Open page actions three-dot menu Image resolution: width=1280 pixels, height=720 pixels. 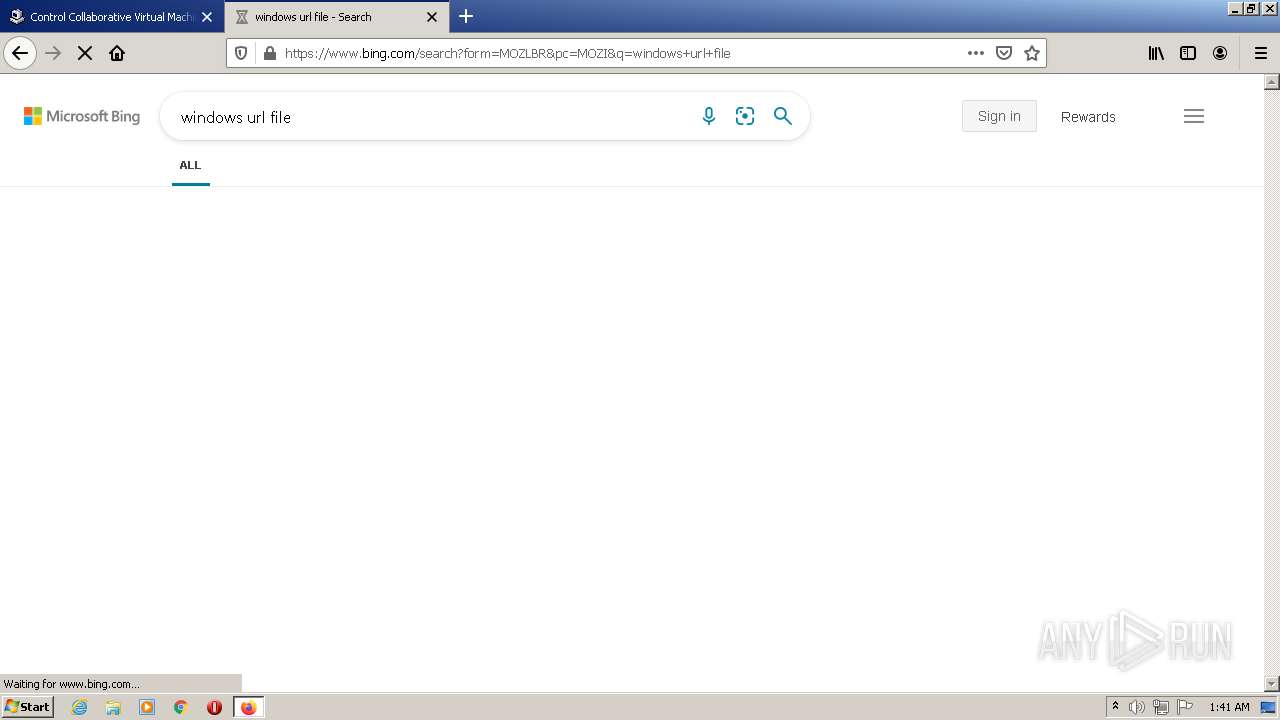(976, 53)
